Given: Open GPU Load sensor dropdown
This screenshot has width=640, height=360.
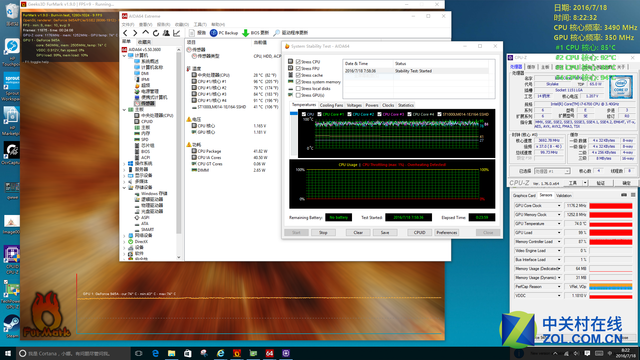Looking at the screenshot, I should click(x=559, y=233).
